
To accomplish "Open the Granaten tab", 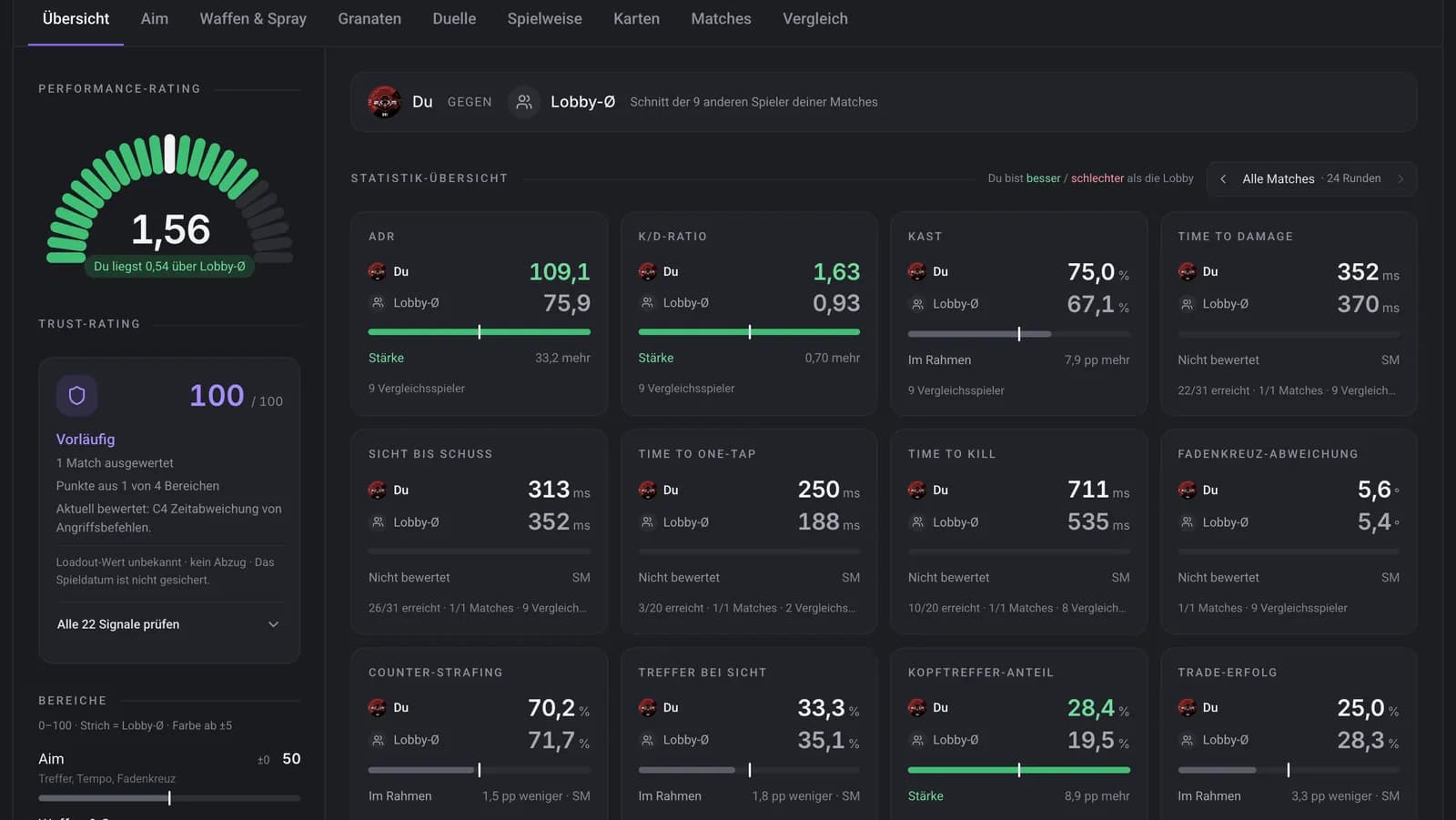I will tap(369, 18).
